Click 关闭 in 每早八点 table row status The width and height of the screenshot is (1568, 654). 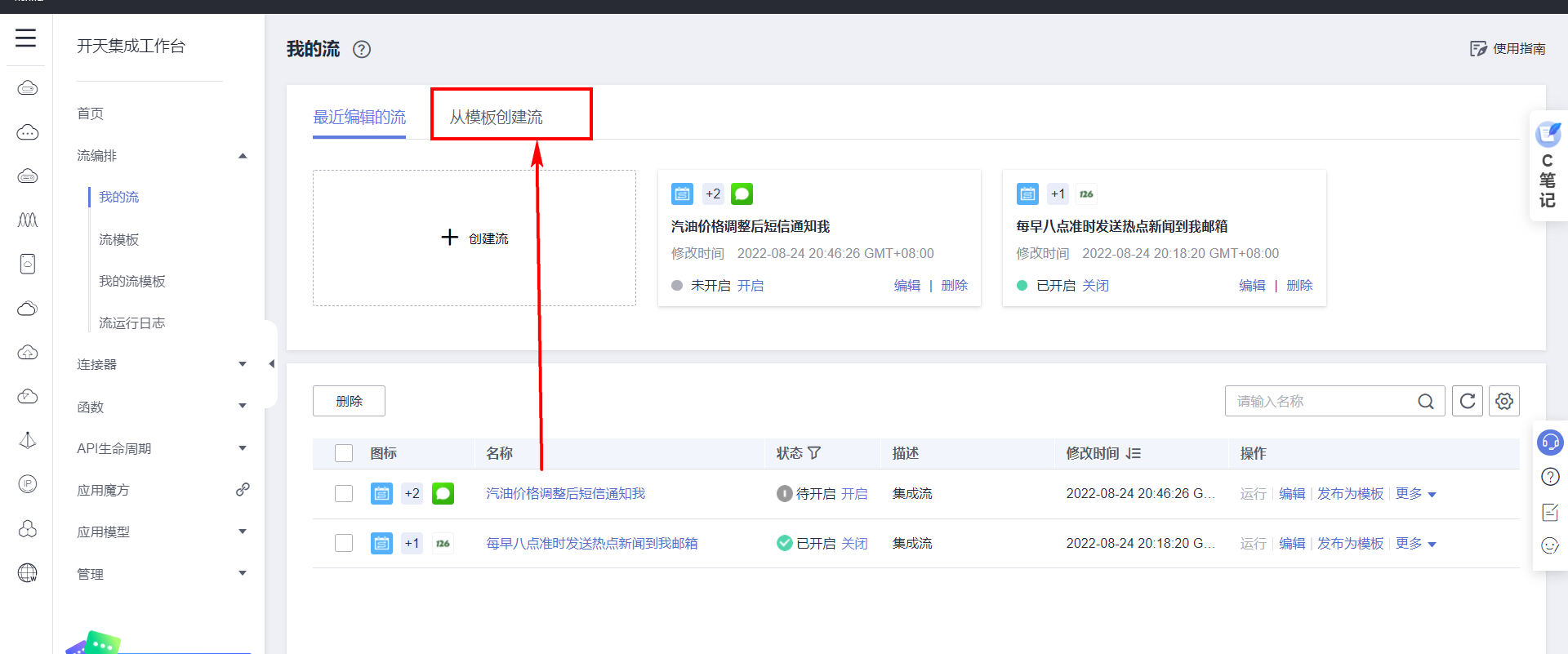[854, 544]
